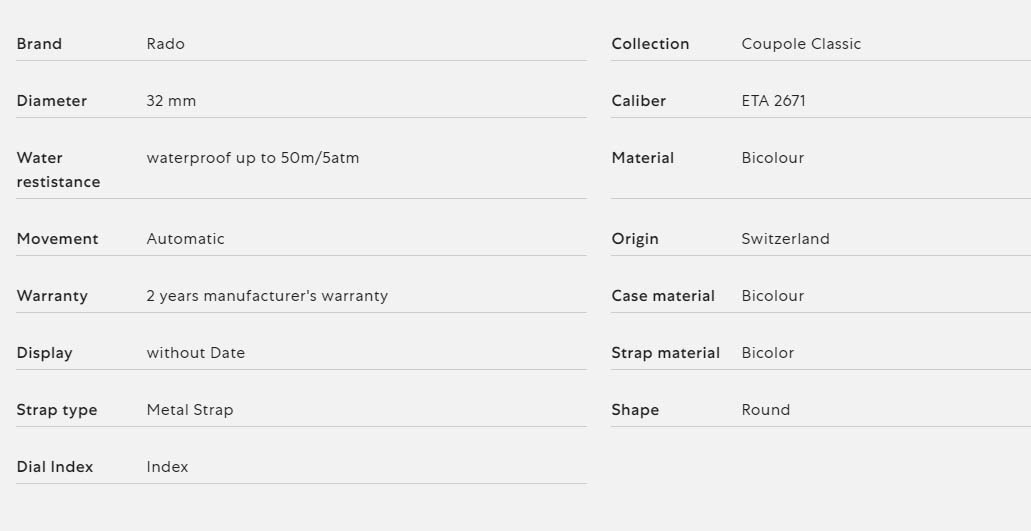Click the Strap type label

coord(57,411)
